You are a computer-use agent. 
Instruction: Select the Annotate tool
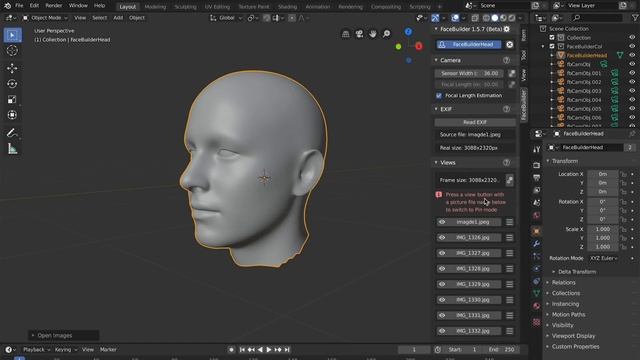[x=12, y=133]
